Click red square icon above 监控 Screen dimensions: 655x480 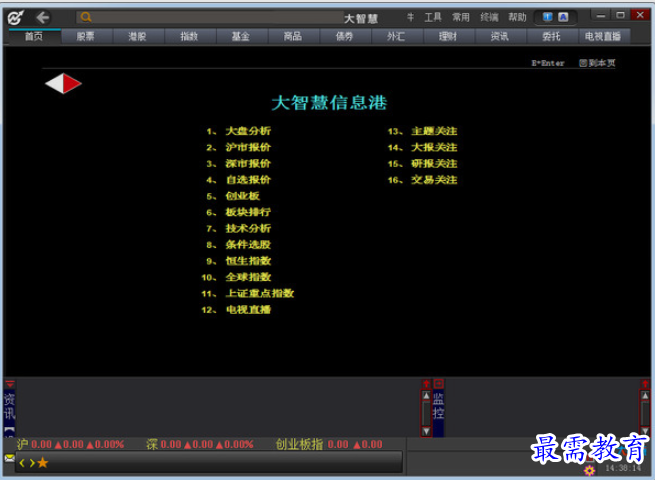coord(438,383)
